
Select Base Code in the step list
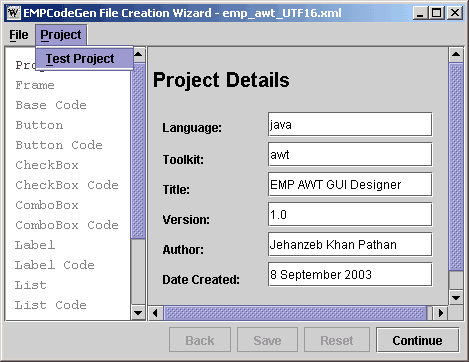pos(51,105)
